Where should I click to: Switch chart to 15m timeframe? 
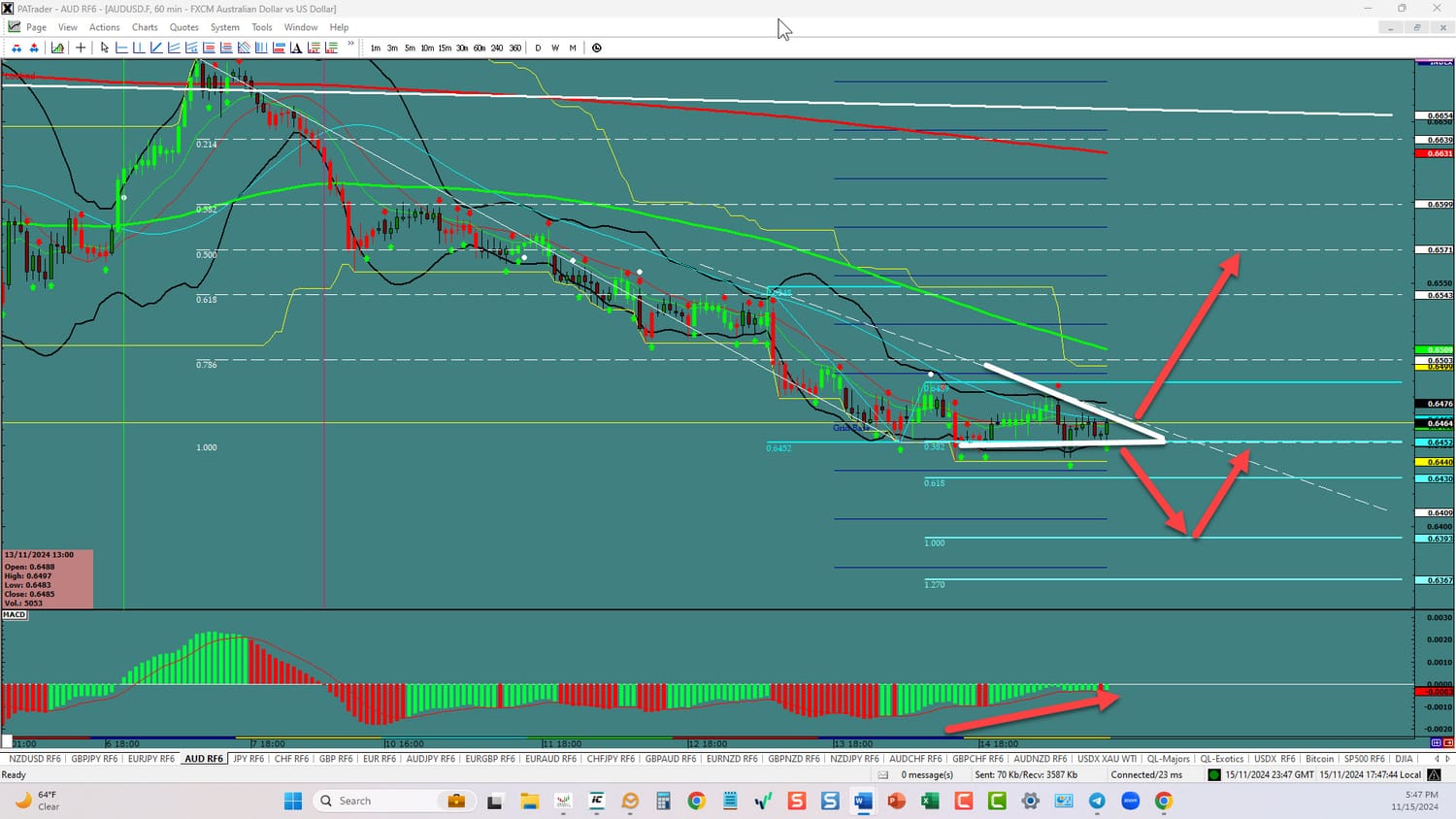click(x=445, y=48)
